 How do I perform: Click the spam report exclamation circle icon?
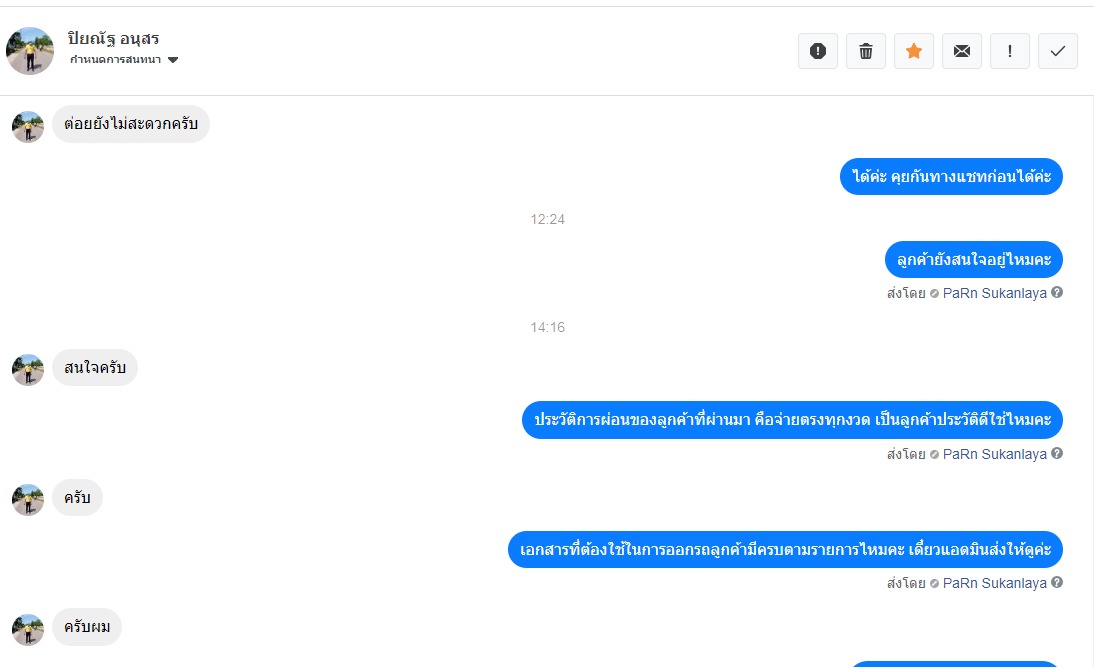818,51
